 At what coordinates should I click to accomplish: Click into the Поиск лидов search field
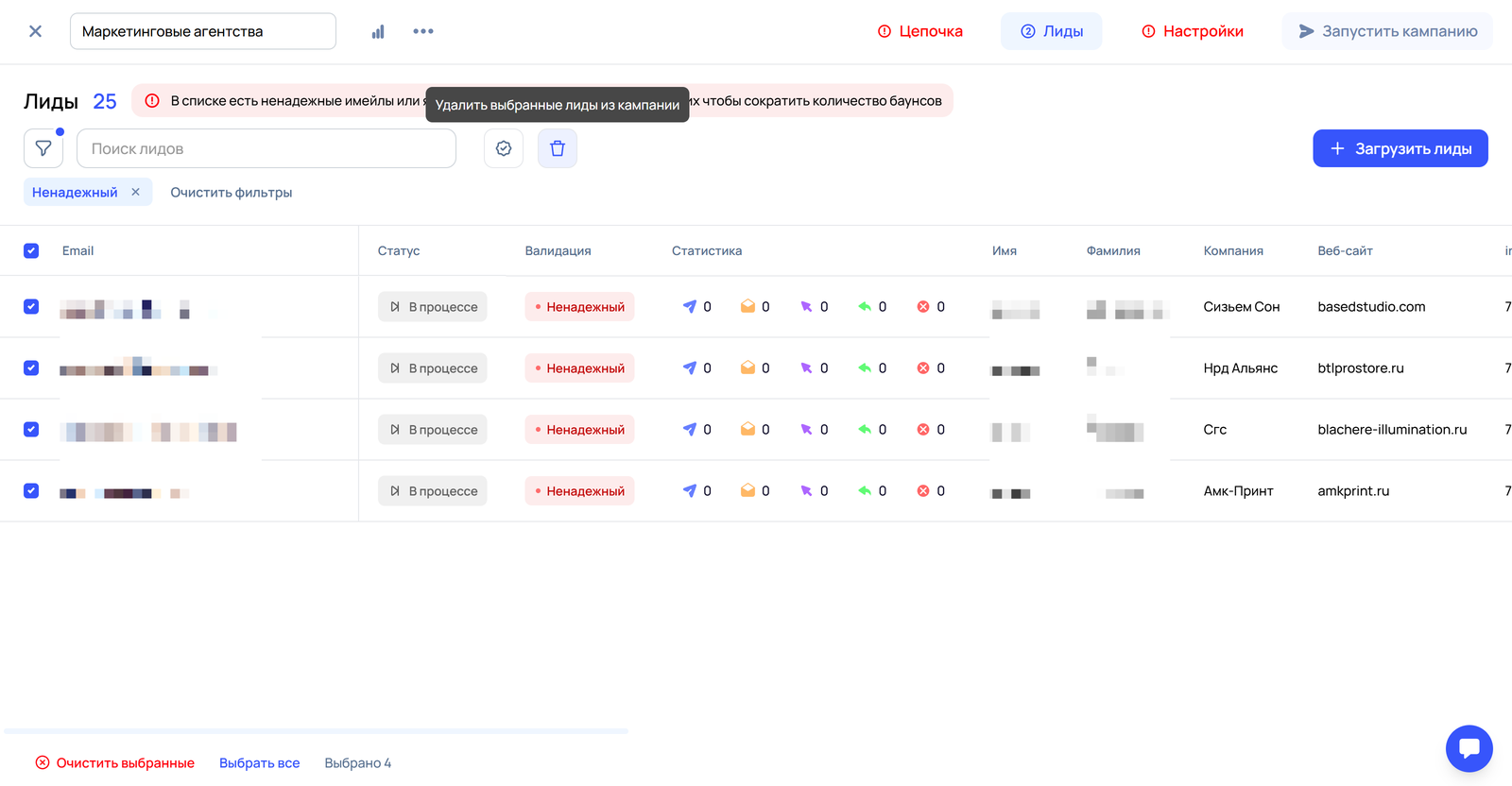(x=266, y=148)
